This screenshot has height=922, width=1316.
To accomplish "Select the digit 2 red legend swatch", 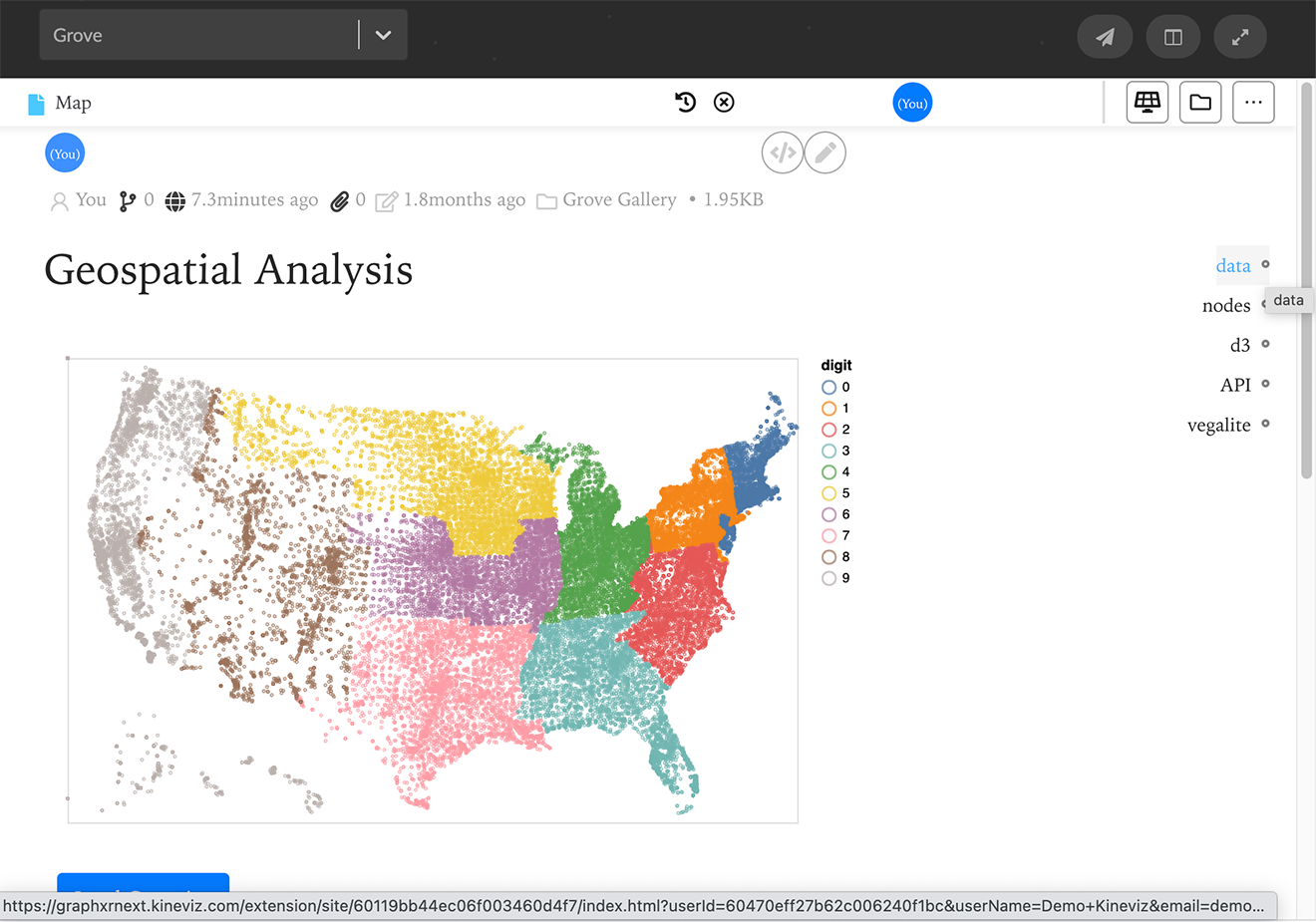I will pyautogui.click(x=828, y=430).
